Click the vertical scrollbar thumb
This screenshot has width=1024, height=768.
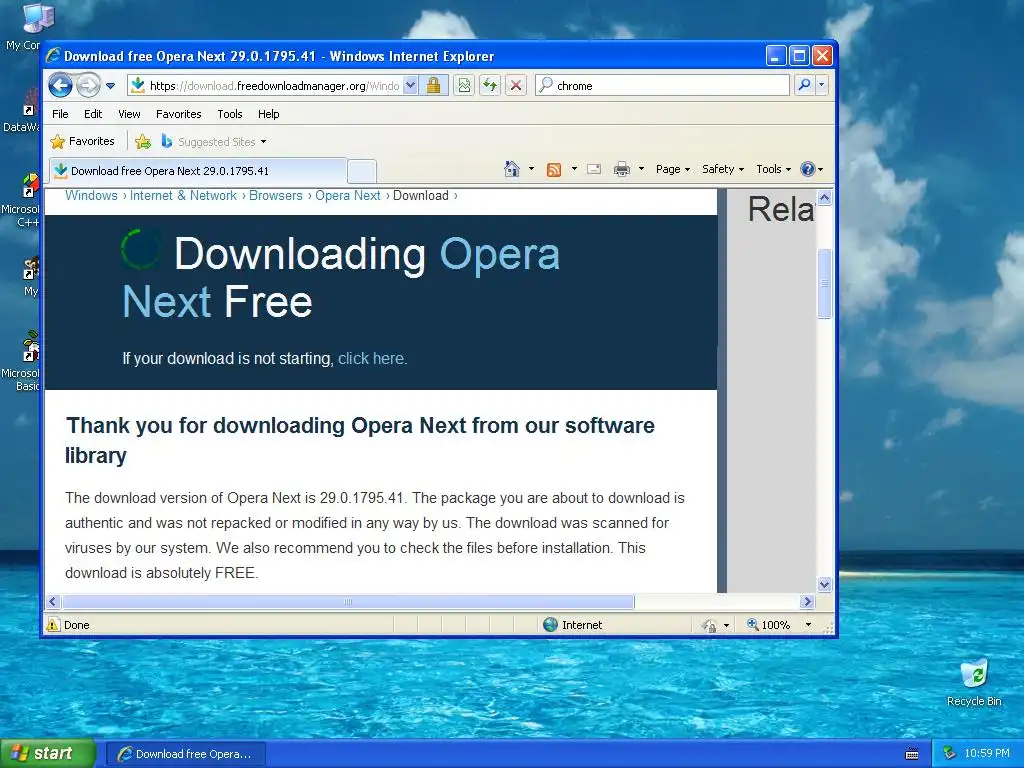coord(824,283)
